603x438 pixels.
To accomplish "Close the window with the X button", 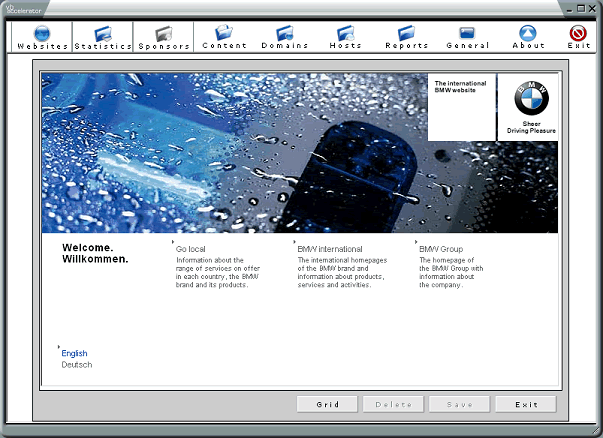I will tap(592, 8).
